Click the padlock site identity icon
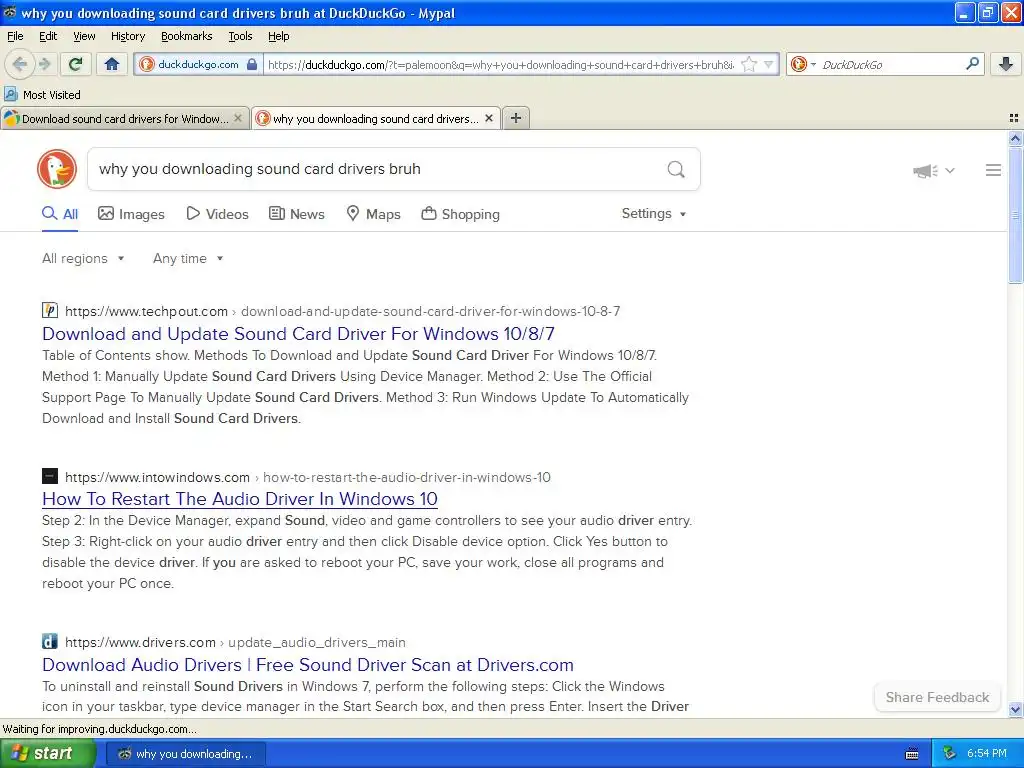1024x768 pixels. point(252,64)
